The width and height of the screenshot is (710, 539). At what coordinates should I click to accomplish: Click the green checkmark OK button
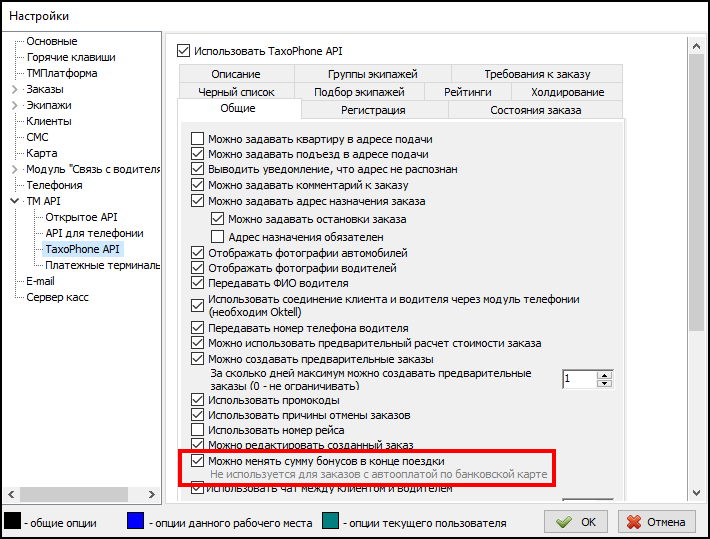point(577,522)
